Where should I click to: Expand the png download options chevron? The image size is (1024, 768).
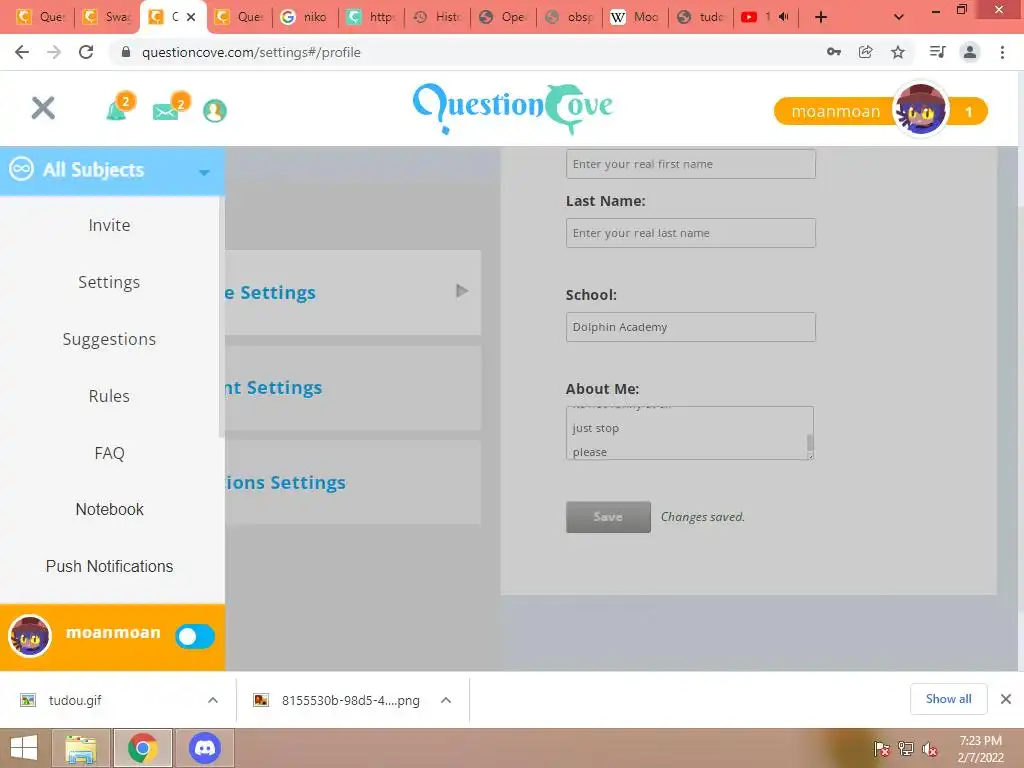click(x=446, y=700)
